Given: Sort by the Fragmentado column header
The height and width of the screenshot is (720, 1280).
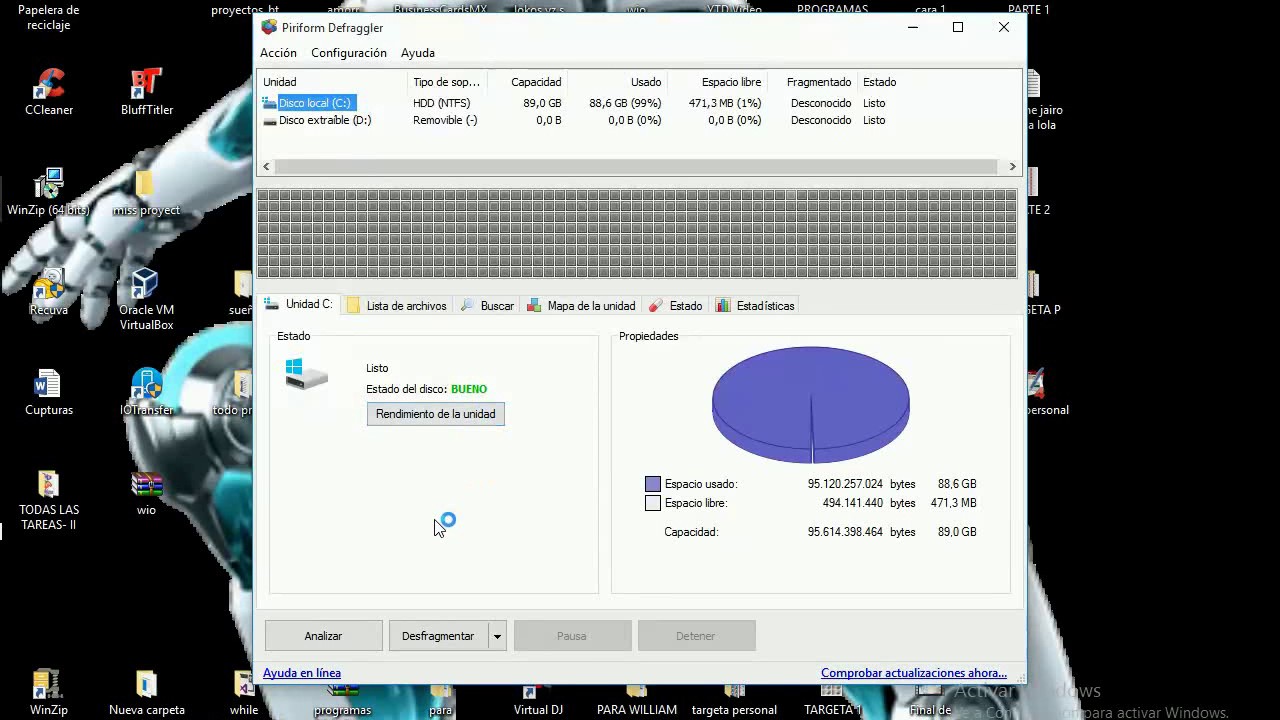Looking at the screenshot, I should tap(819, 82).
